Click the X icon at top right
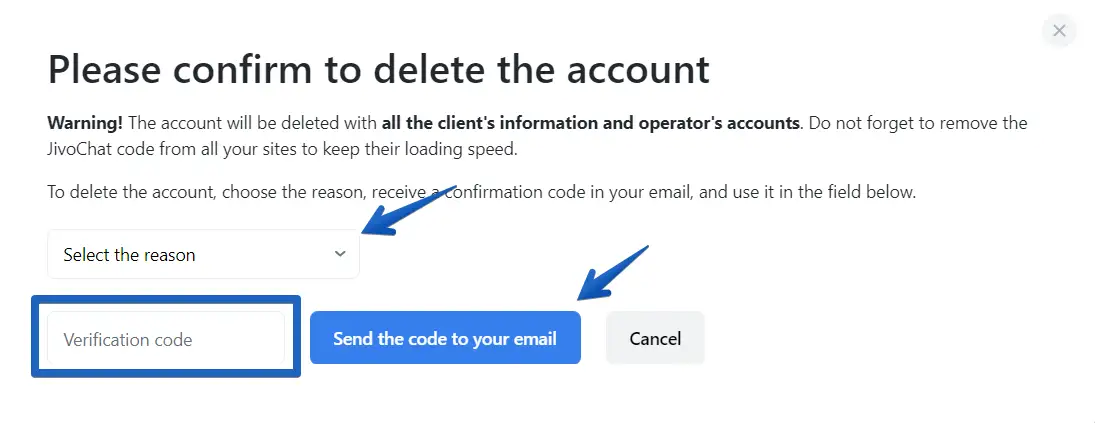 pyautogui.click(x=1059, y=31)
